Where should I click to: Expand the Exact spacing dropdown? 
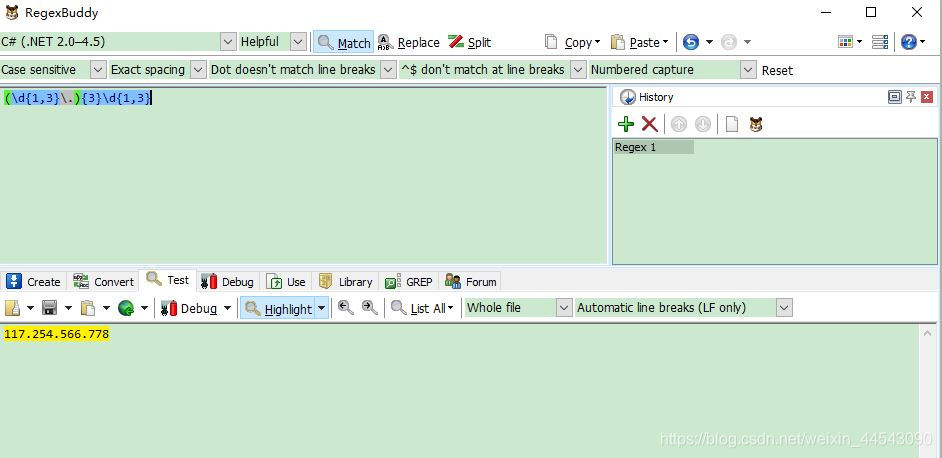(198, 70)
